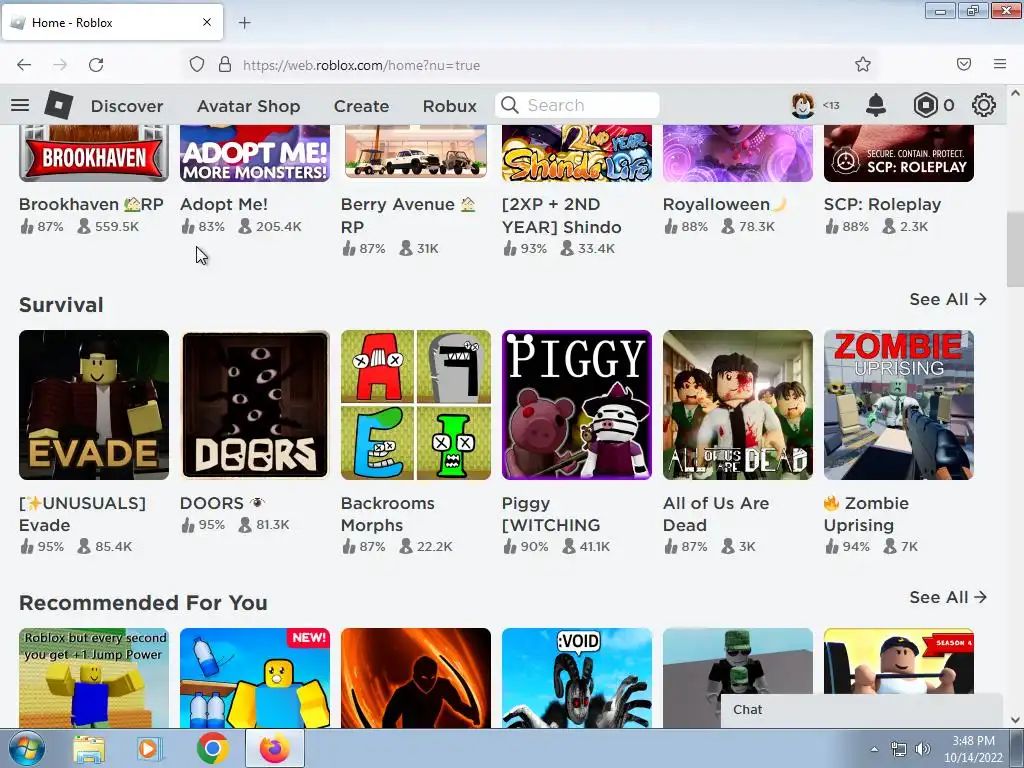Click scrollbar up arrow

tap(1015, 93)
